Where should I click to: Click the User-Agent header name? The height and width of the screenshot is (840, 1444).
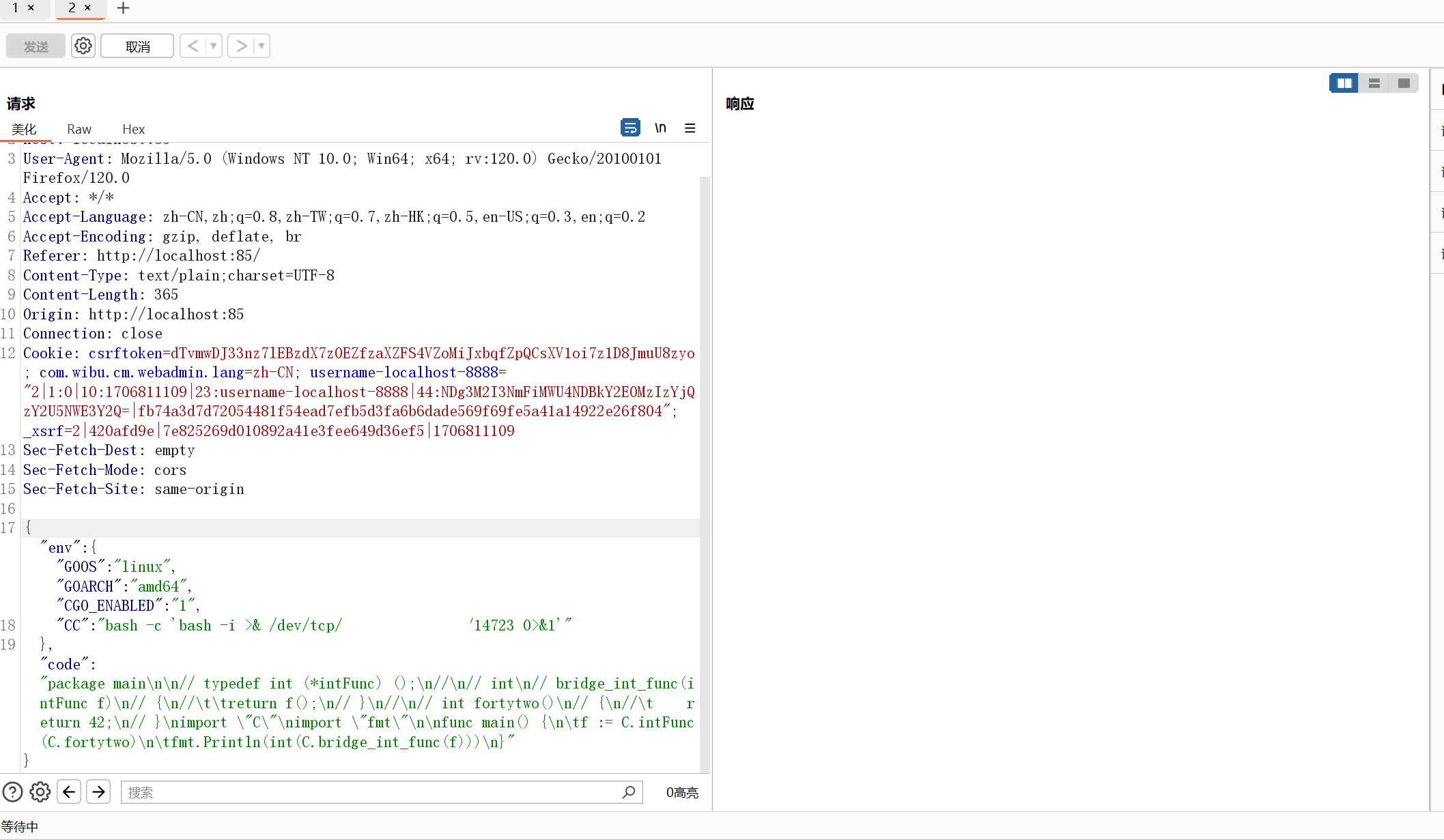pyautogui.click(x=63, y=159)
